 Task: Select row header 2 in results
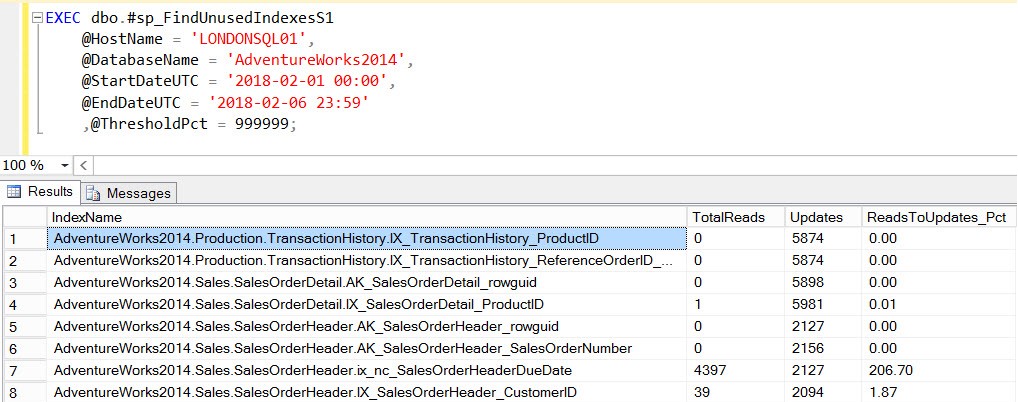(25, 261)
